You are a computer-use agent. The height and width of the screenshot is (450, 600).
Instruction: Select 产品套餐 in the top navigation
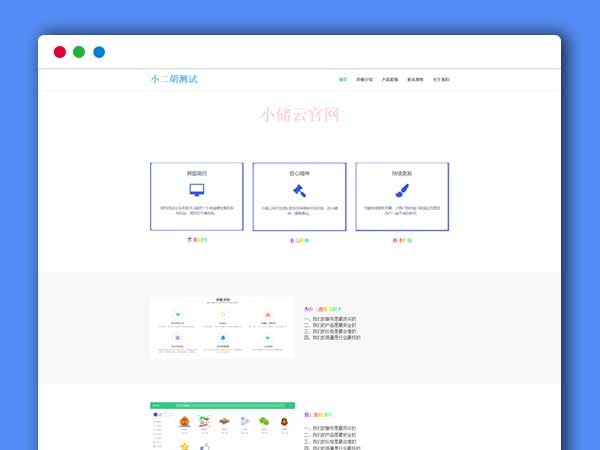(390, 79)
